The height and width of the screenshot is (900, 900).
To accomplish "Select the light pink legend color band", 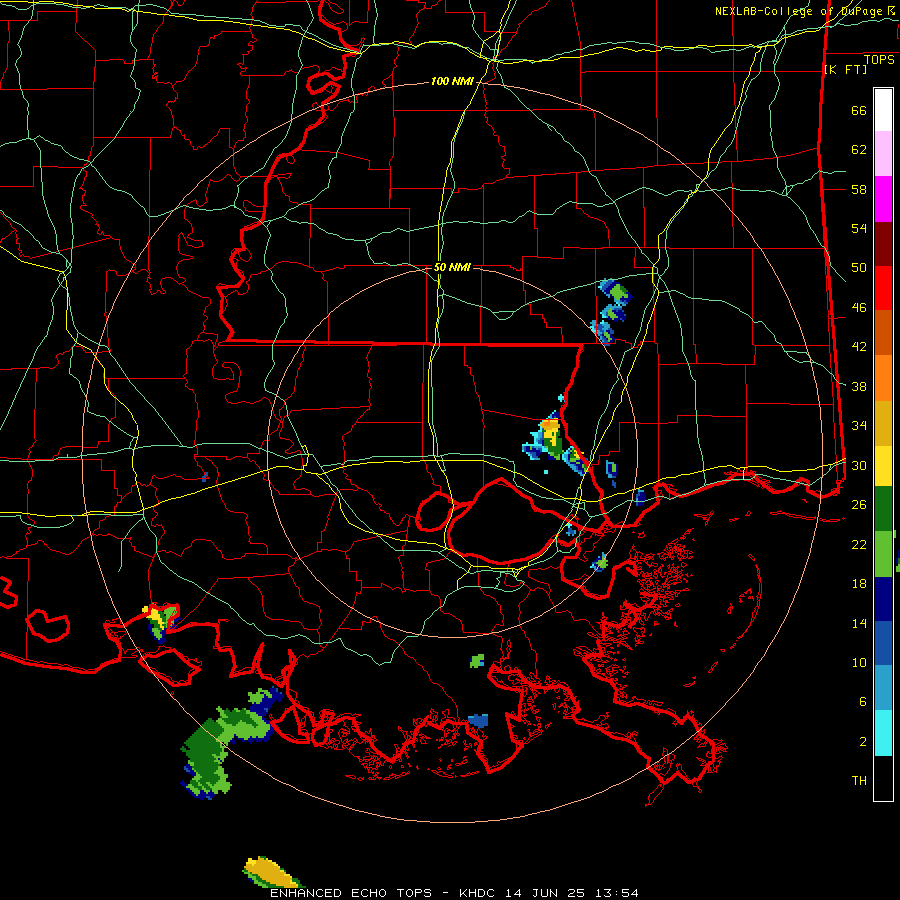I will (x=883, y=154).
